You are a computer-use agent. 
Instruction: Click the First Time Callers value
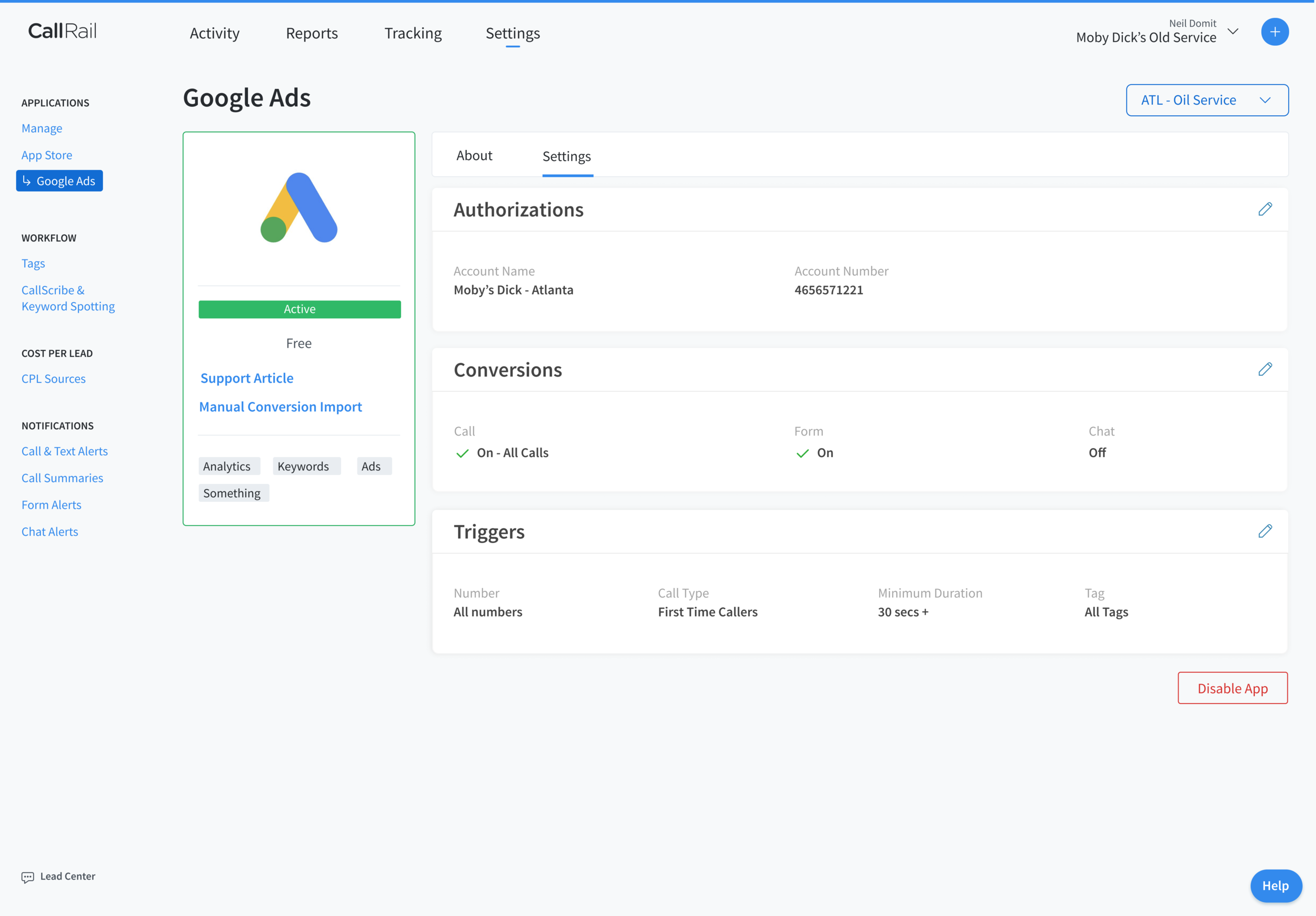(707, 612)
